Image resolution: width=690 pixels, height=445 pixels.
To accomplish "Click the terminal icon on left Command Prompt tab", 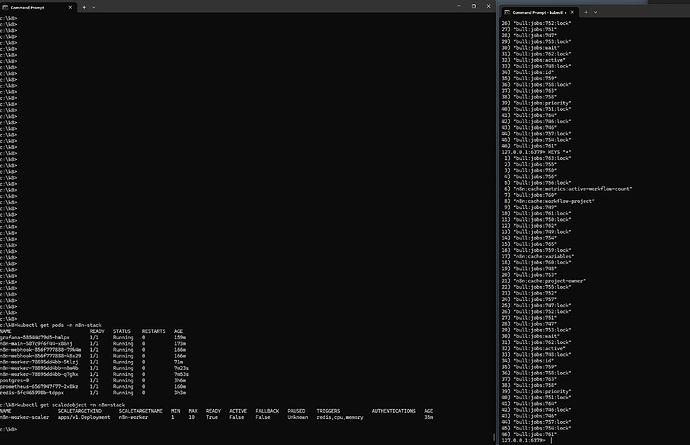I will [5, 7].
